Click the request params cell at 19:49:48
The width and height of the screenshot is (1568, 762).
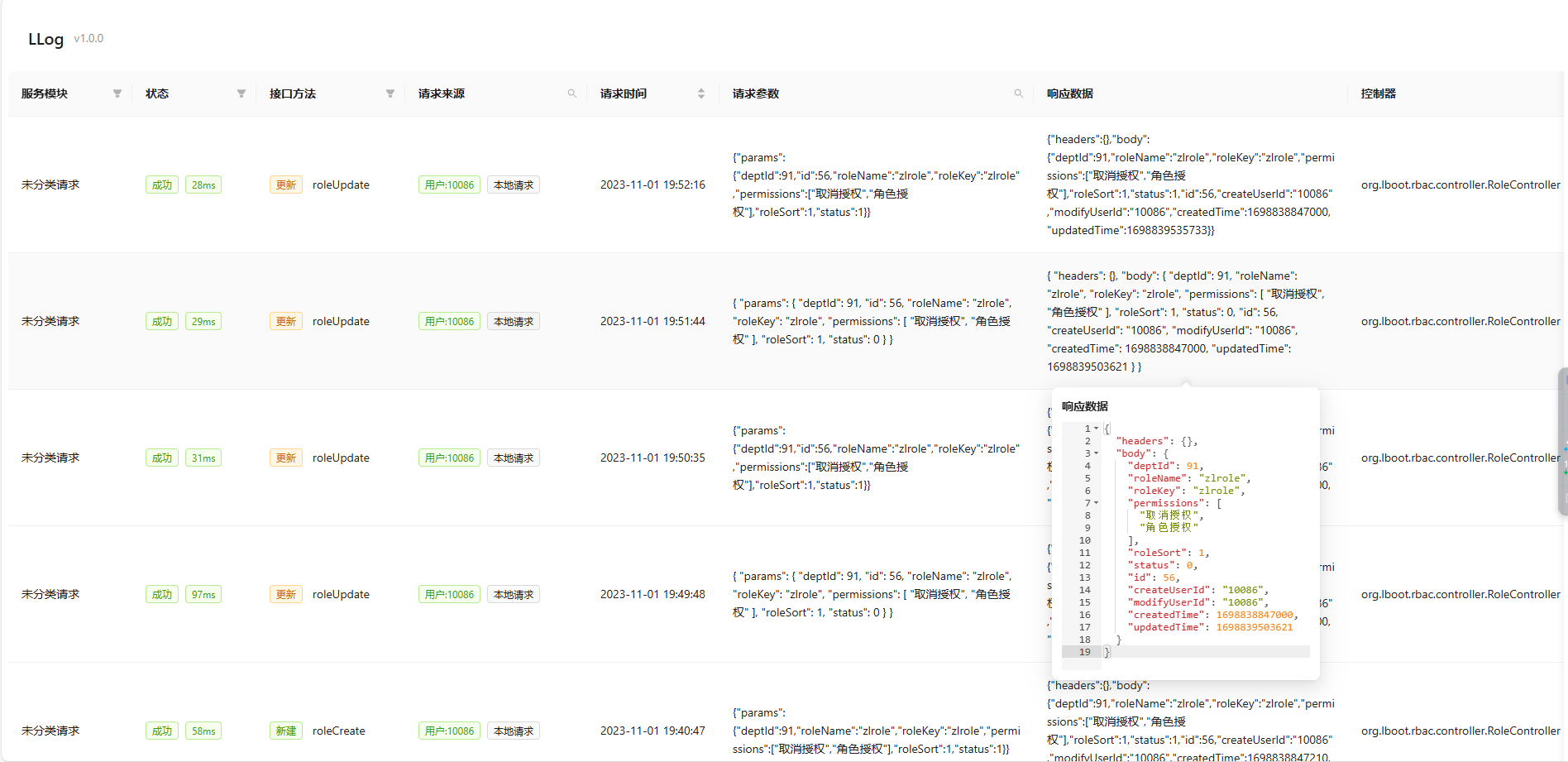[871, 594]
